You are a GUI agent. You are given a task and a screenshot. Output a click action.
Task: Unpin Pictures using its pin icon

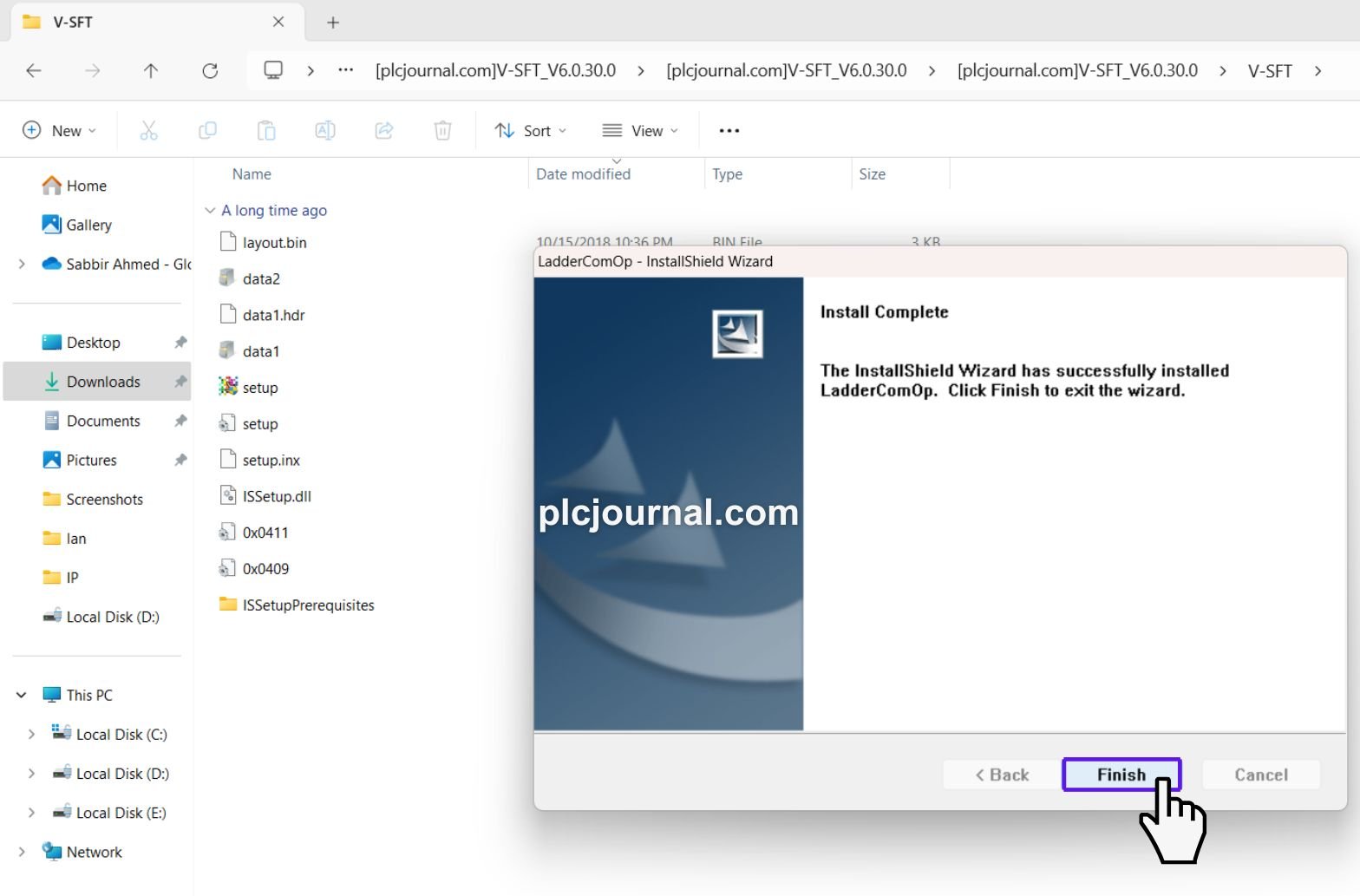coord(180,460)
